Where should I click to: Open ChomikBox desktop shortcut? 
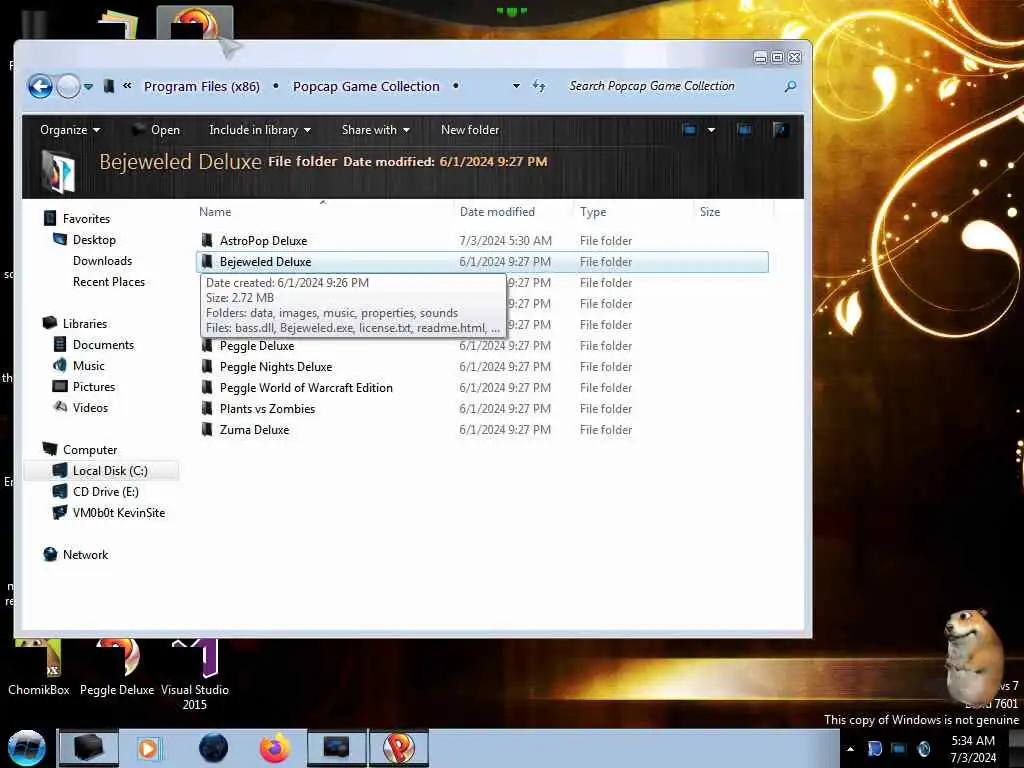point(39,666)
